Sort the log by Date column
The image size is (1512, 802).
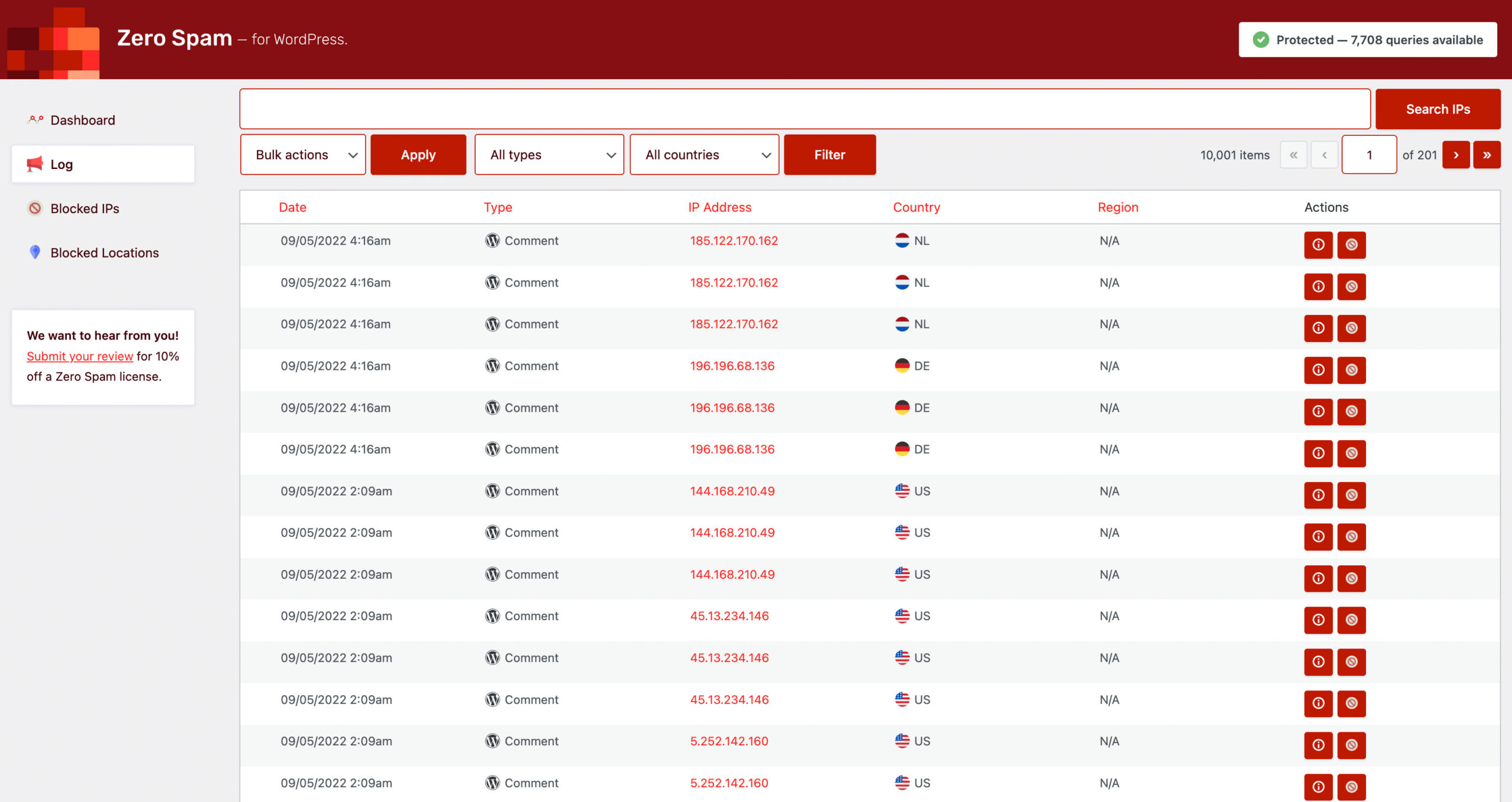[292, 207]
